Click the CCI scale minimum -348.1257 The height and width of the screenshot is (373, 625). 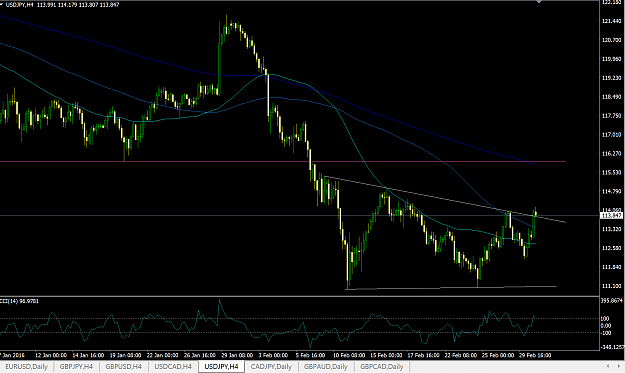point(612,347)
